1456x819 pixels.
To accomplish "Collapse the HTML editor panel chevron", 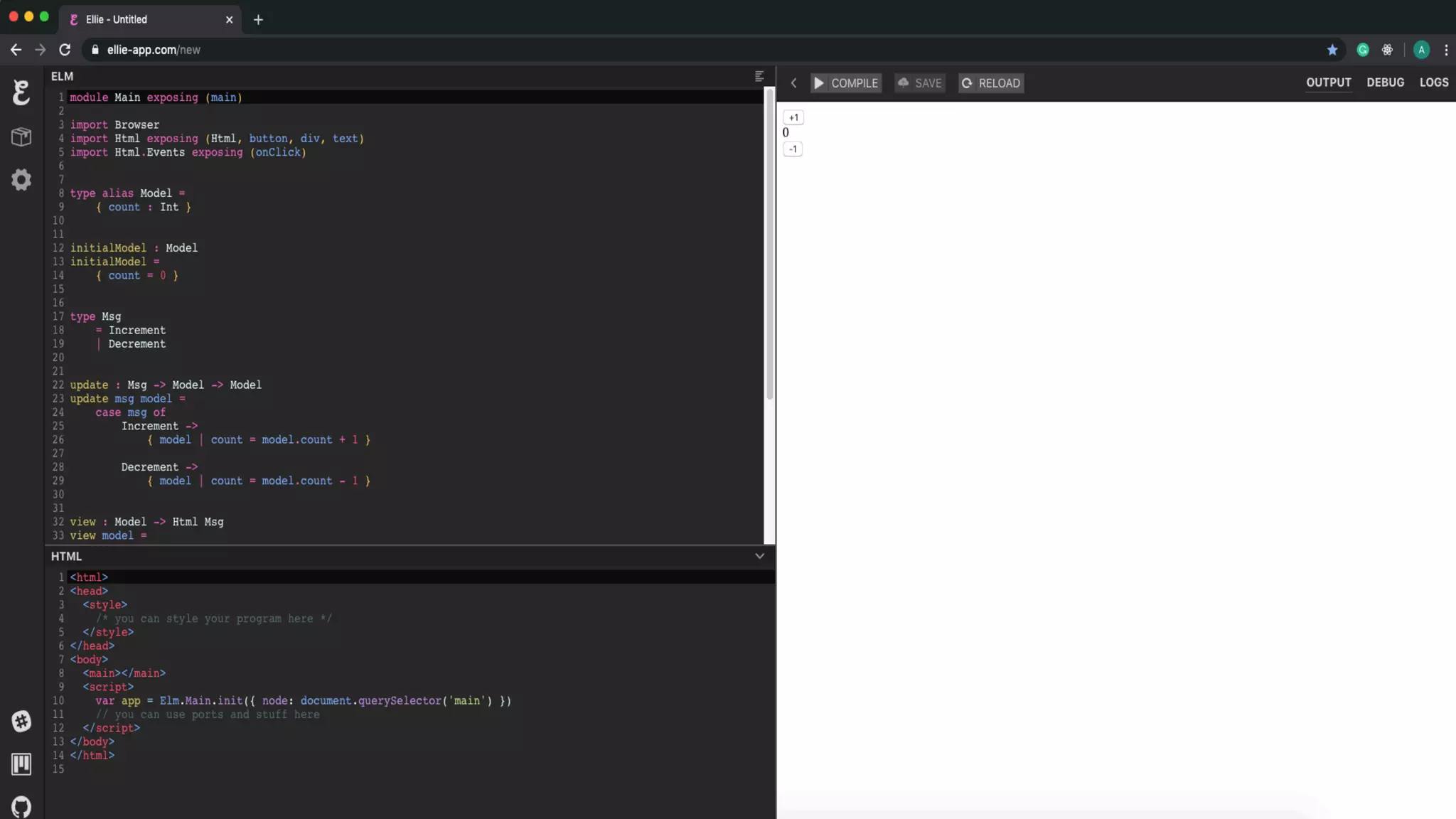I will (x=759, y=556).
